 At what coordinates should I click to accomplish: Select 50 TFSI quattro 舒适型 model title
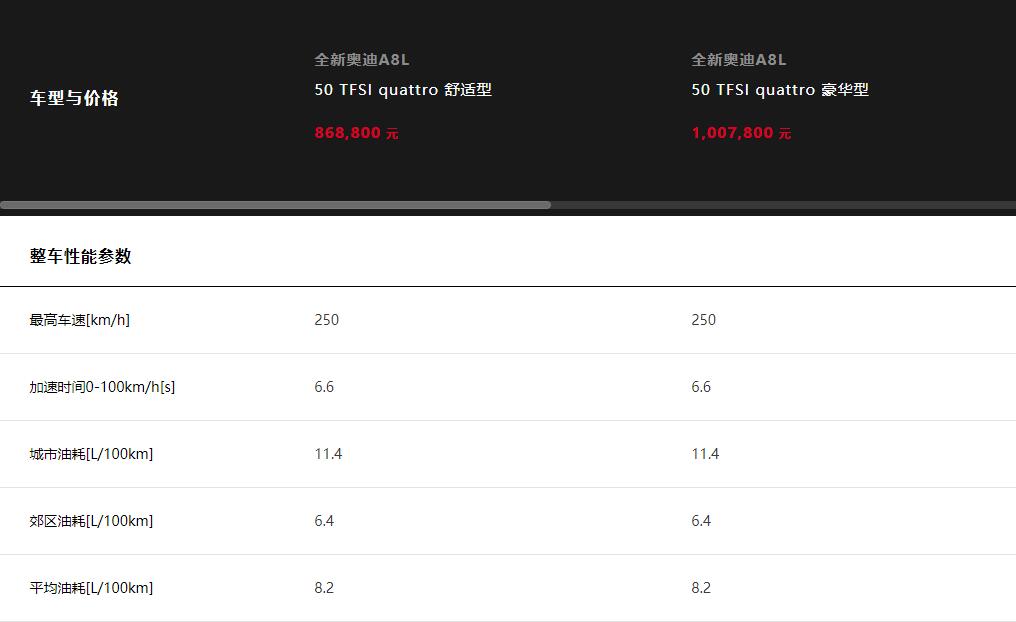[403, 89]
